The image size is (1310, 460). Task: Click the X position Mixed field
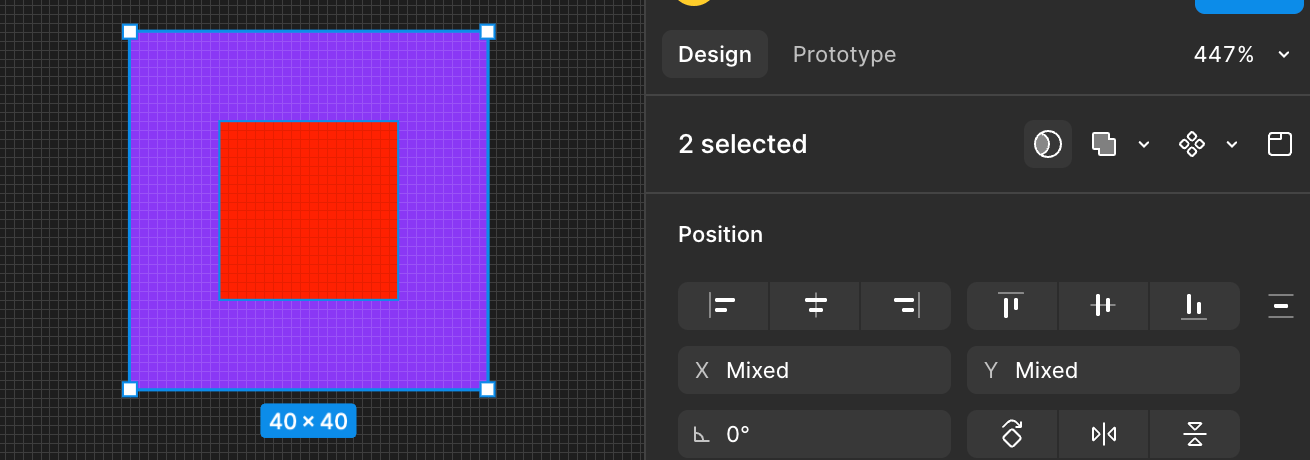tap(814, 370)
